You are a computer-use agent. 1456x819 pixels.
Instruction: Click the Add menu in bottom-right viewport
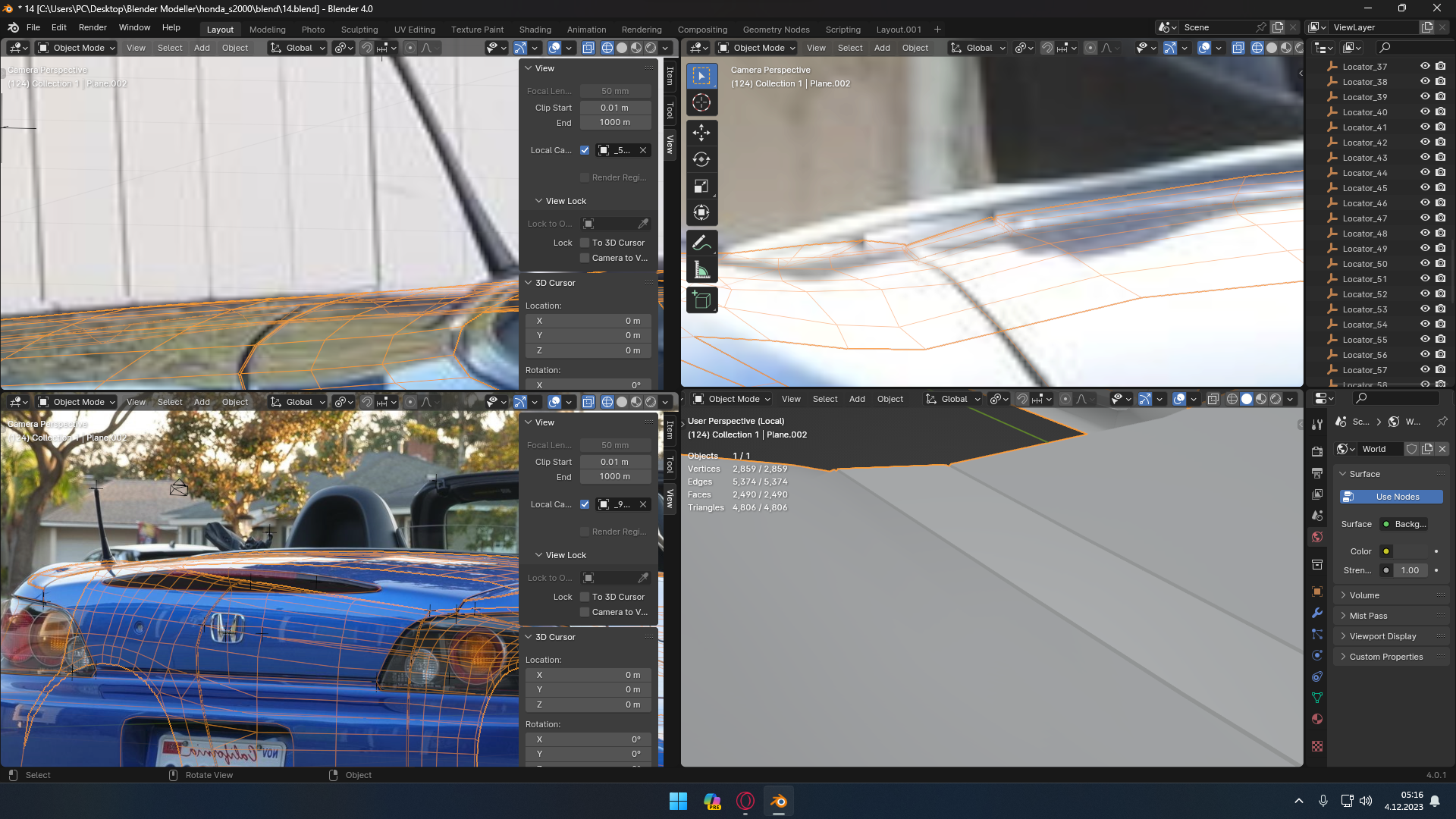click(x=857, y=399)
